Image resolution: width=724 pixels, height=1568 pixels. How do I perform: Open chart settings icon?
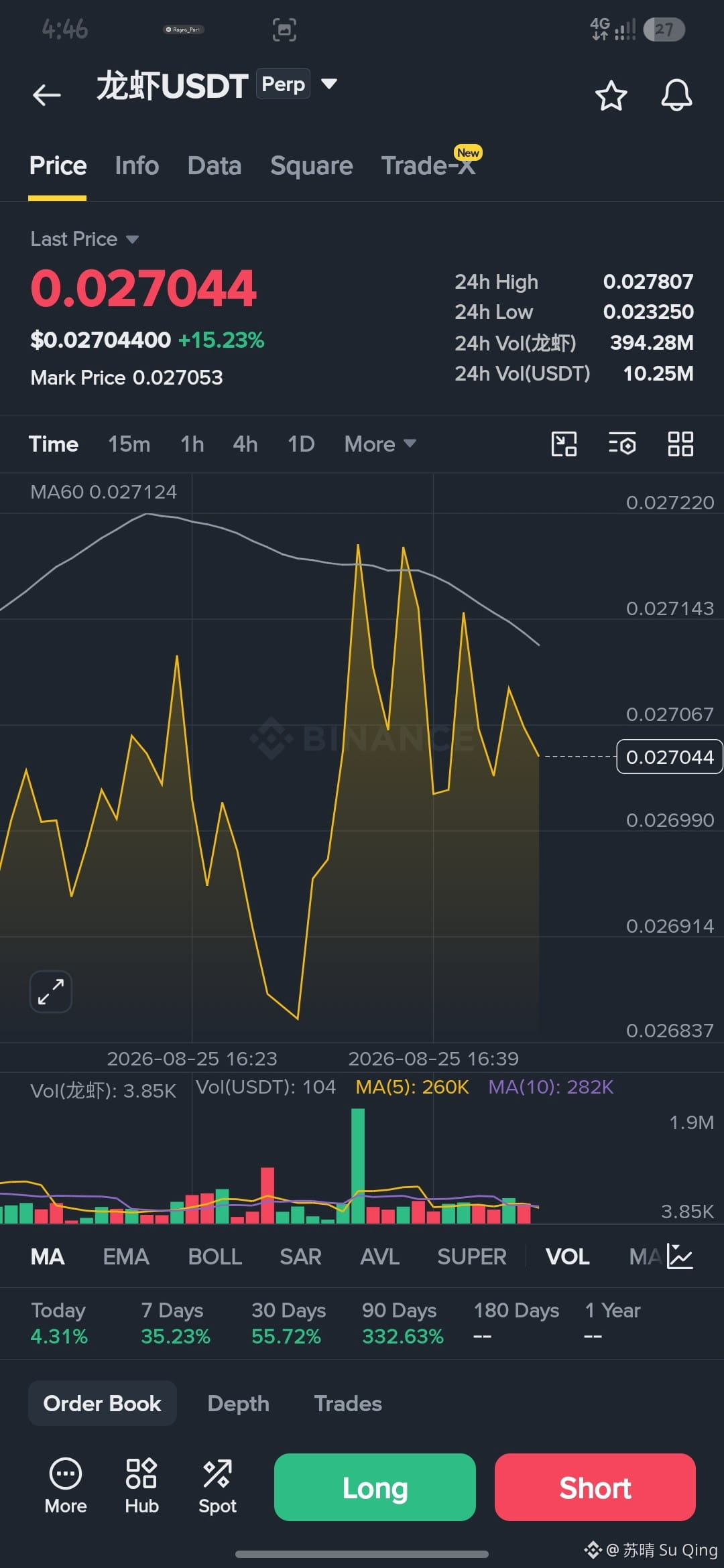click(x=622, y=444)
